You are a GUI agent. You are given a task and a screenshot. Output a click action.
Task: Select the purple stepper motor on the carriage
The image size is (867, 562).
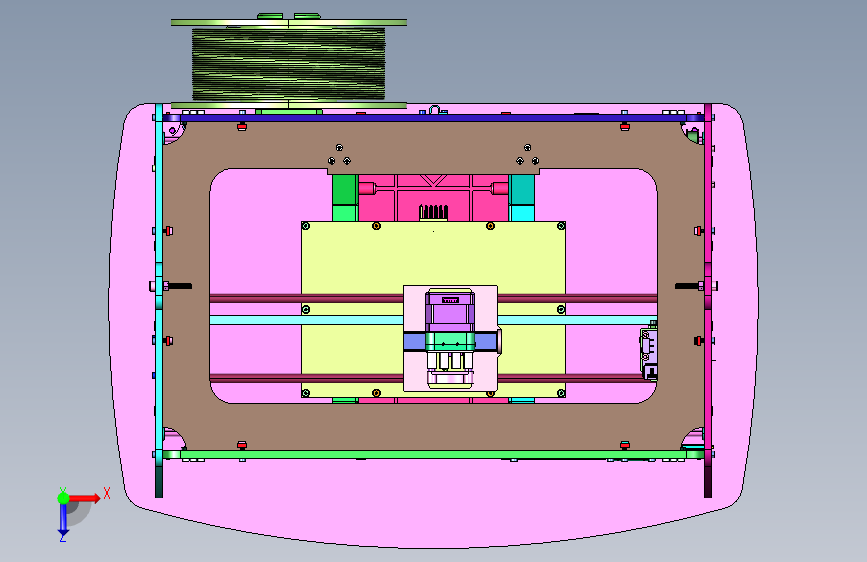pyautogui.click(x=450, y=311)
